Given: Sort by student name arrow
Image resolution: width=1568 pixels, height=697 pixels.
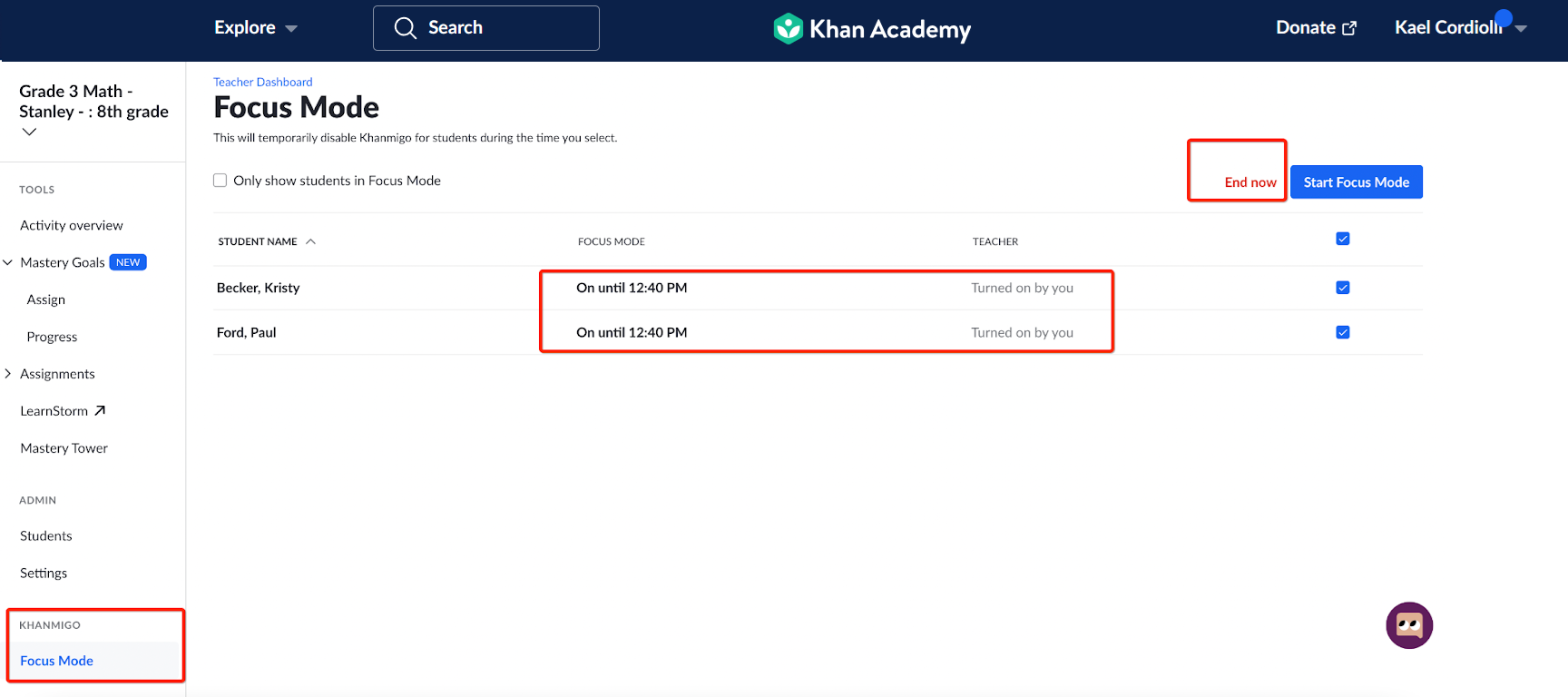Looking at the screenshot, I should 310,241.
